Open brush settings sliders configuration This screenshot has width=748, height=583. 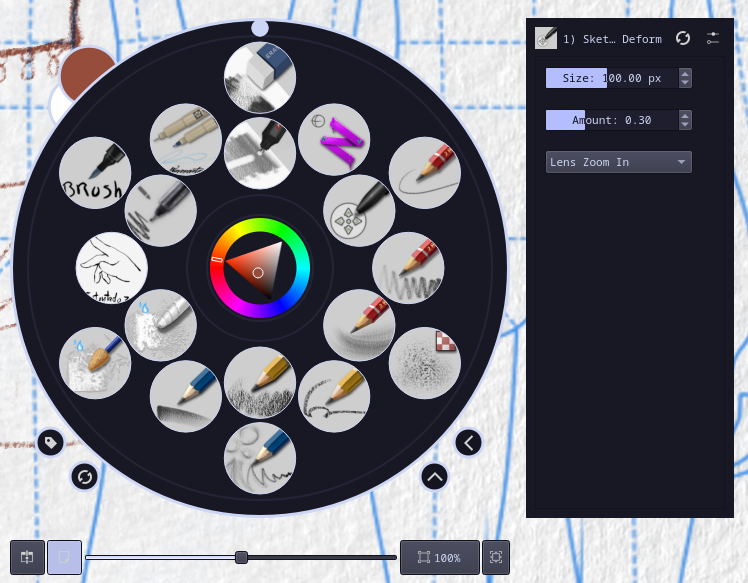(x=713, y=38)
